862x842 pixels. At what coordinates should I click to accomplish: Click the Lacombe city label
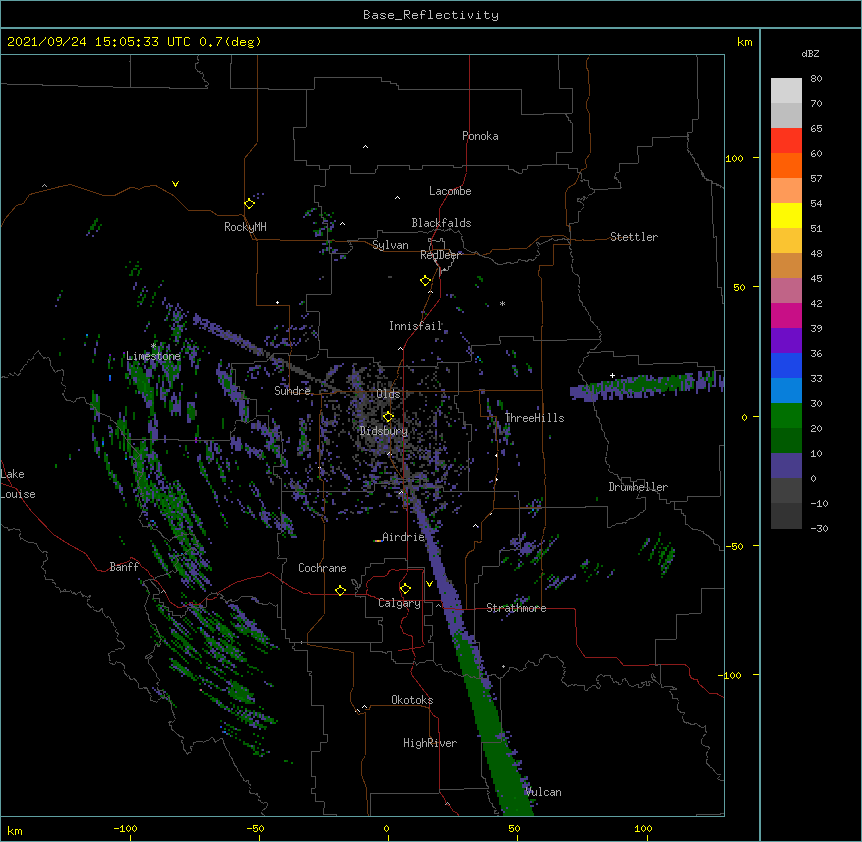450,191
